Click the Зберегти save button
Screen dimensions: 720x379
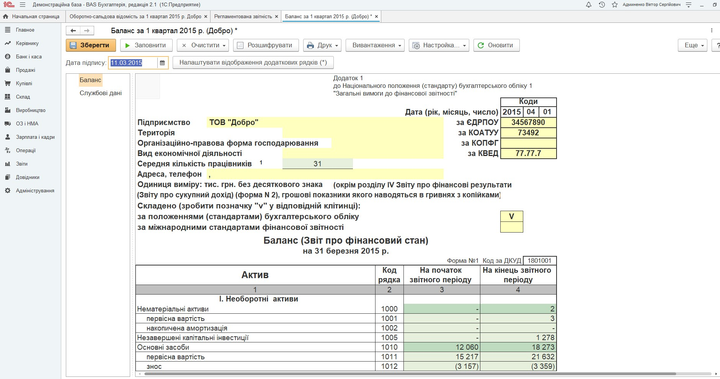[x=91, y=45]
